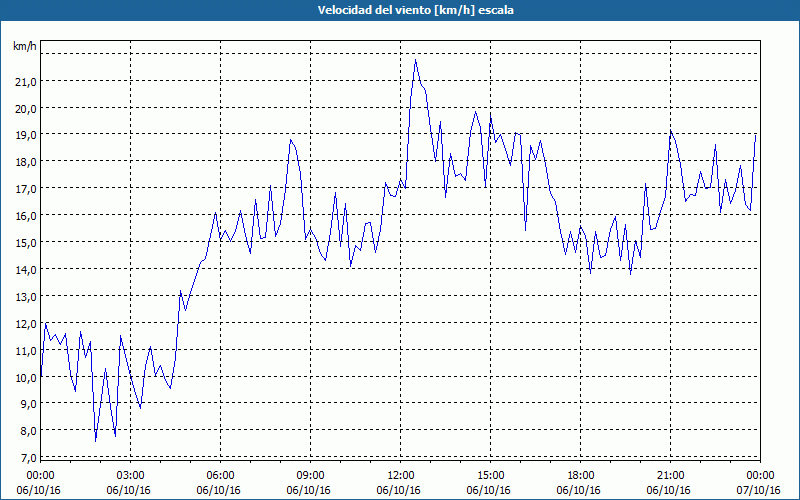Click the 19,0 y-axis value
The height and width of the screenshot is (500, 800).
pyautogui.click(x=26, y=135)
